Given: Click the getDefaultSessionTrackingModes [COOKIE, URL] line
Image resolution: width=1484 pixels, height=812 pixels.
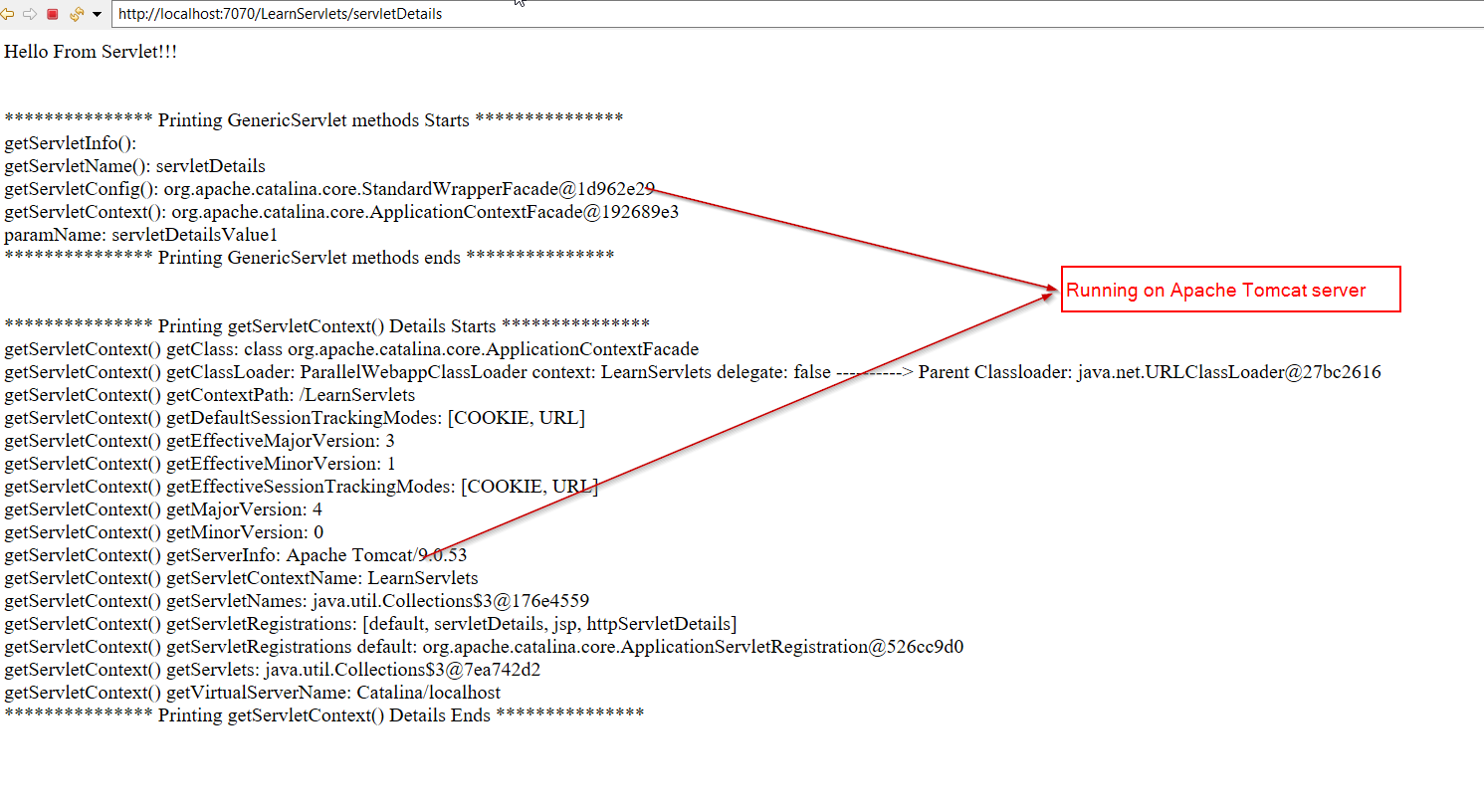Looking at the screenshot, I should (295, 418).
